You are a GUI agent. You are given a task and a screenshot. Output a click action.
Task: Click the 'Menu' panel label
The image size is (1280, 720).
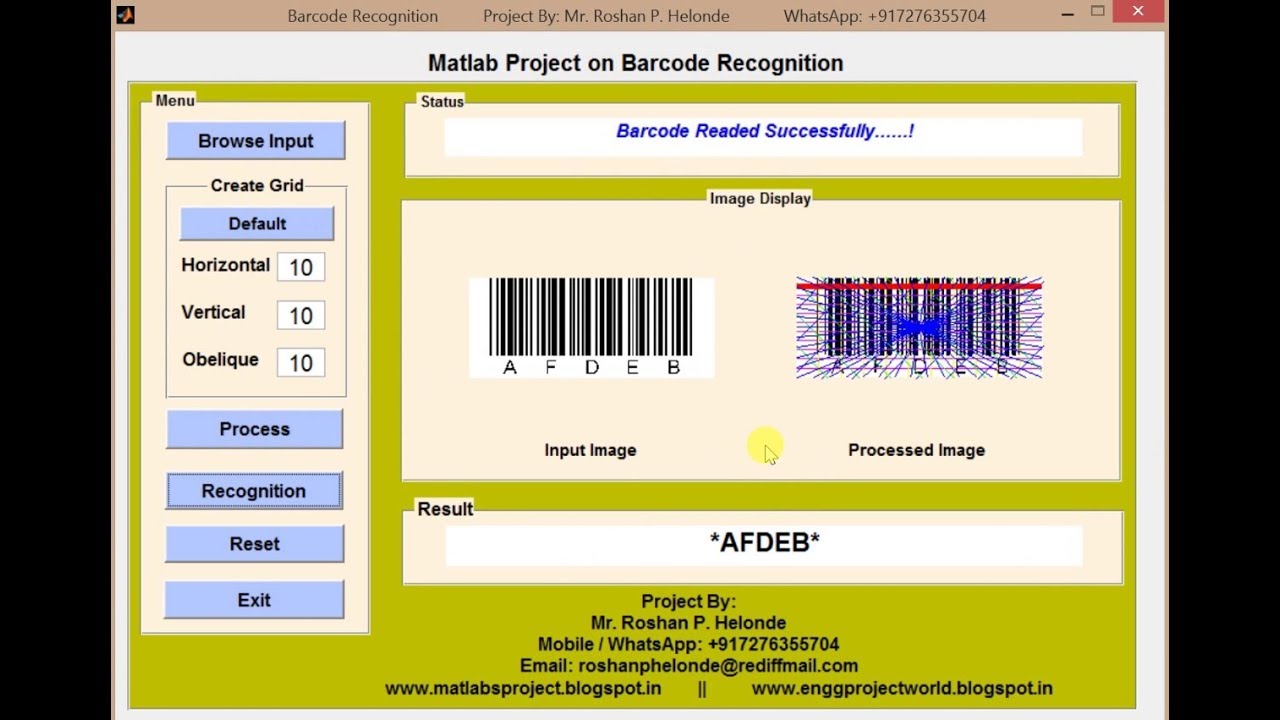[x=175, y=101]
